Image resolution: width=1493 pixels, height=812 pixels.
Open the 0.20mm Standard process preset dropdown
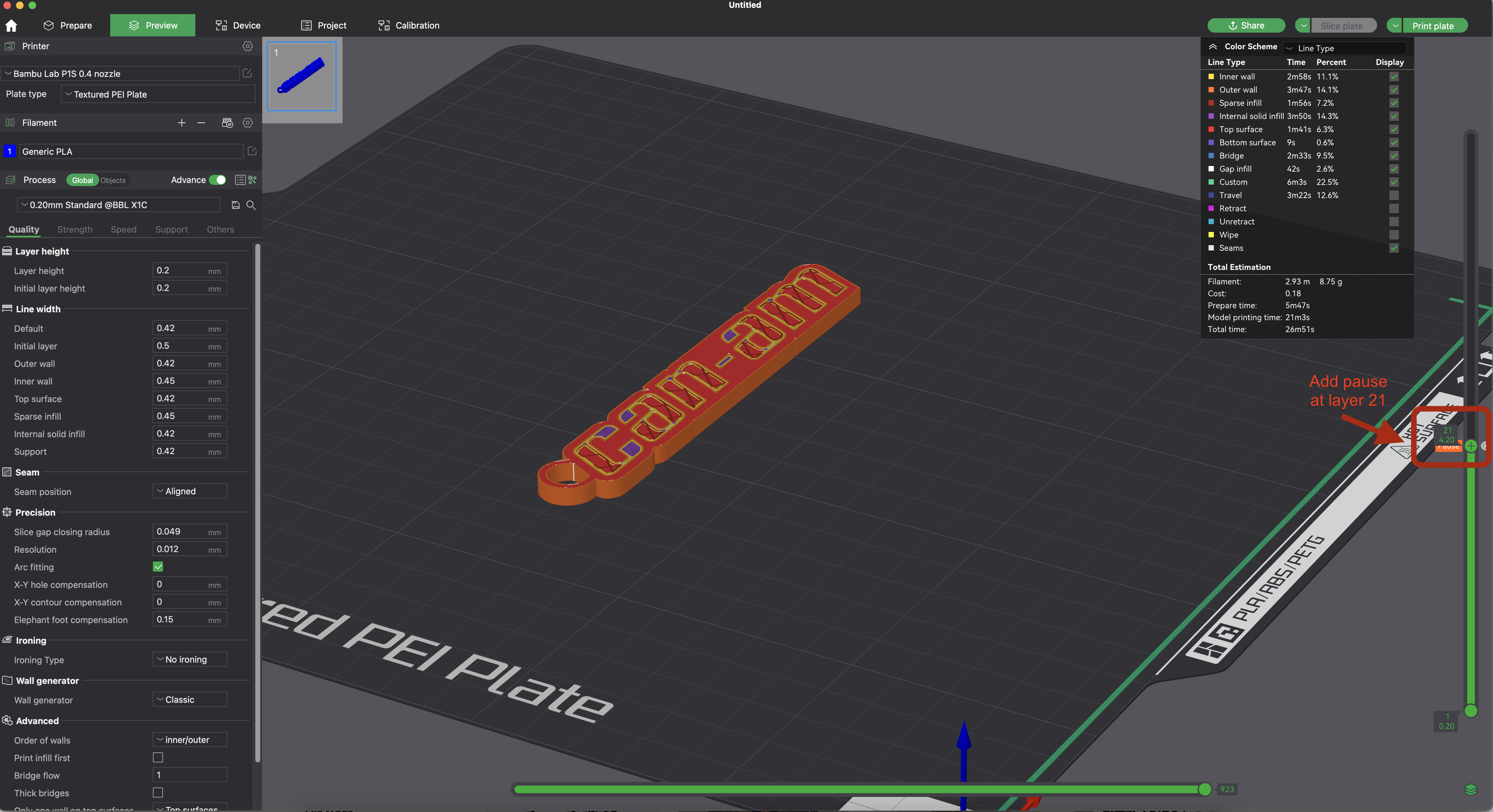119,205
